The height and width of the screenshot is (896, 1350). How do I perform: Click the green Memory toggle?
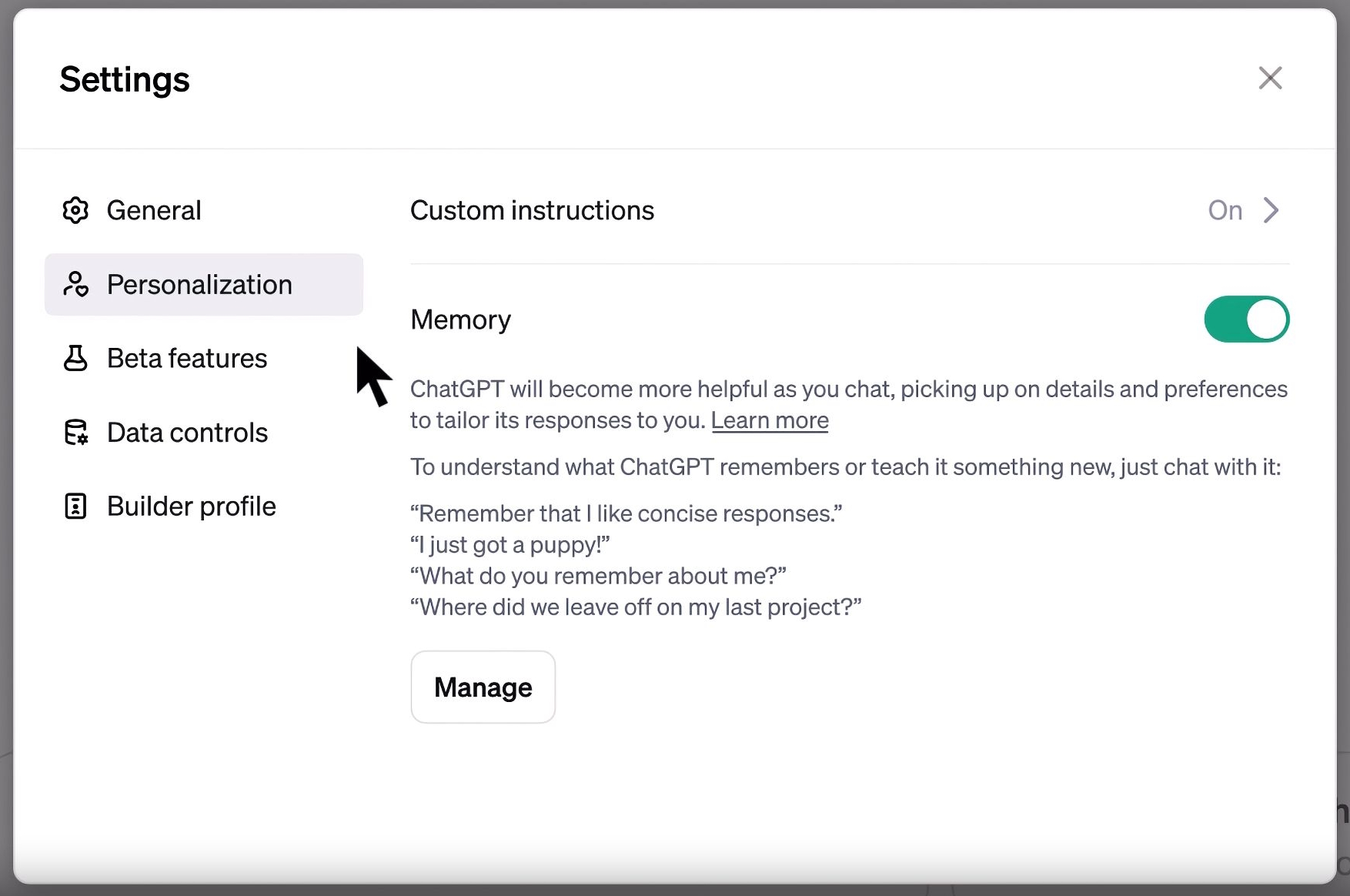1247,319
